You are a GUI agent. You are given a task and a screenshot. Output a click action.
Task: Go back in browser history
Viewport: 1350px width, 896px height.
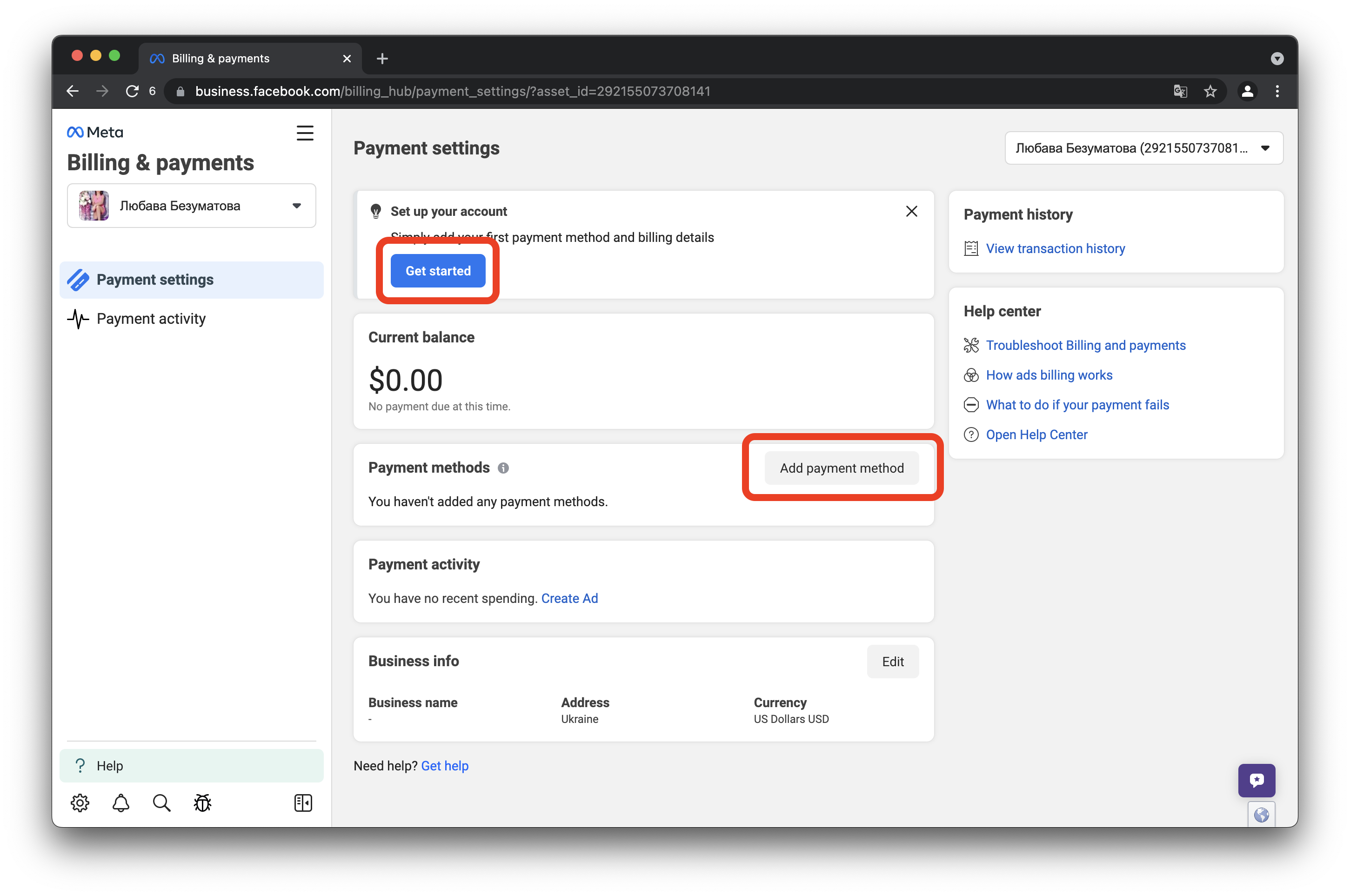point(73,91)
